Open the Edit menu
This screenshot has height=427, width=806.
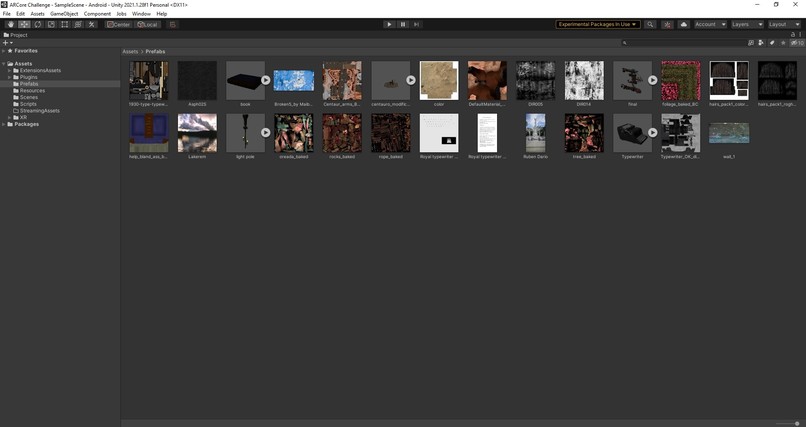21,14
